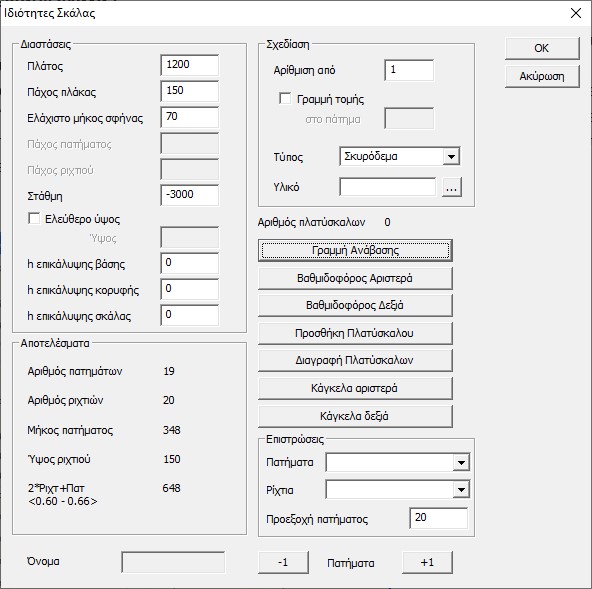
Task: Click Διαγραφή Πλατύσκαλων button
Action: [355, 361]
